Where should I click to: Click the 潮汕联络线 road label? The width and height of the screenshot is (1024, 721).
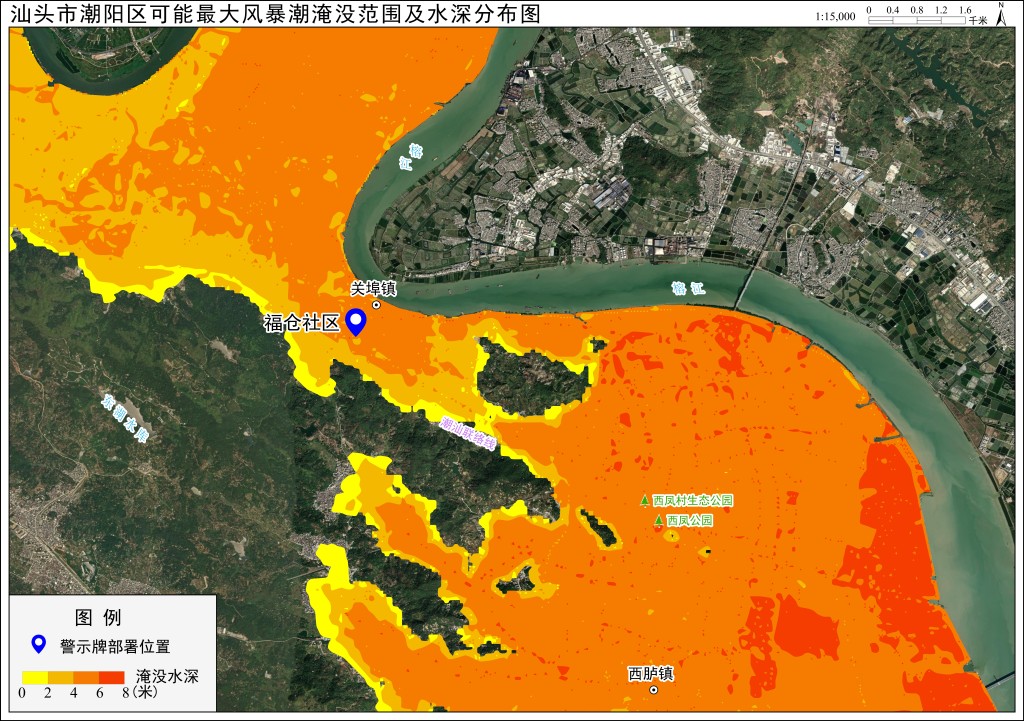(x=468, y=434)
